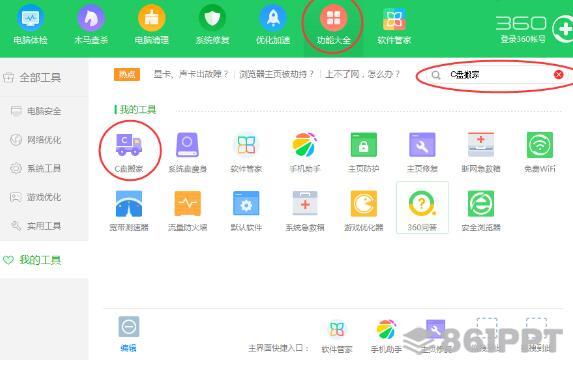
Task: Launch the 系统急救箱 tool
Action: 305,211
